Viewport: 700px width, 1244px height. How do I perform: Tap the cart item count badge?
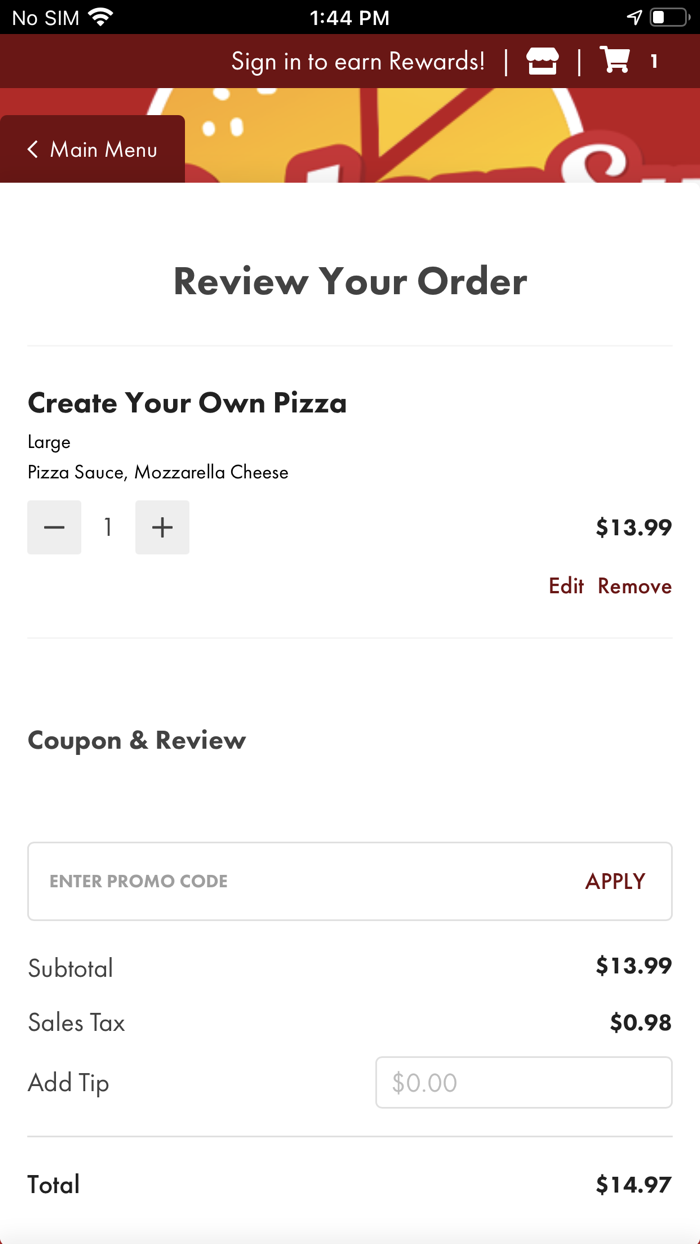[654, 62]
